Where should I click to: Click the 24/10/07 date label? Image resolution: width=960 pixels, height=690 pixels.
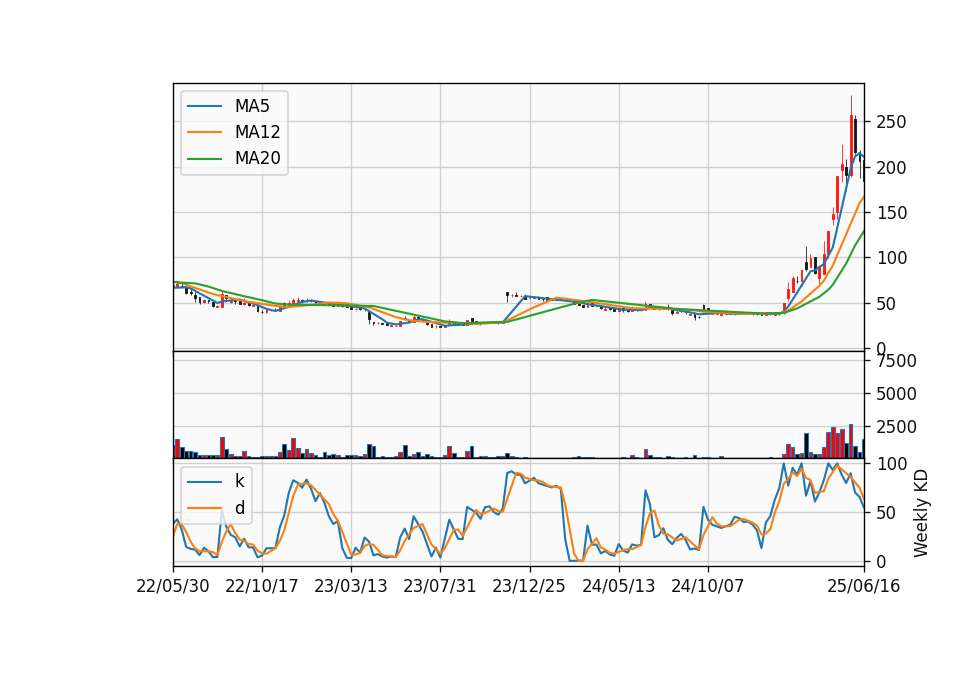click(x=708, y=586)
